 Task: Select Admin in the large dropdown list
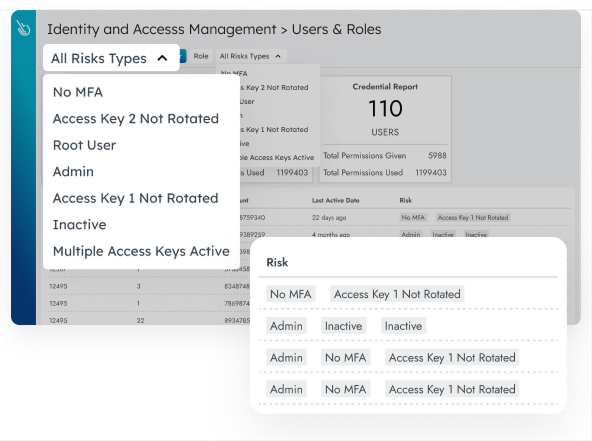point(73,171)
